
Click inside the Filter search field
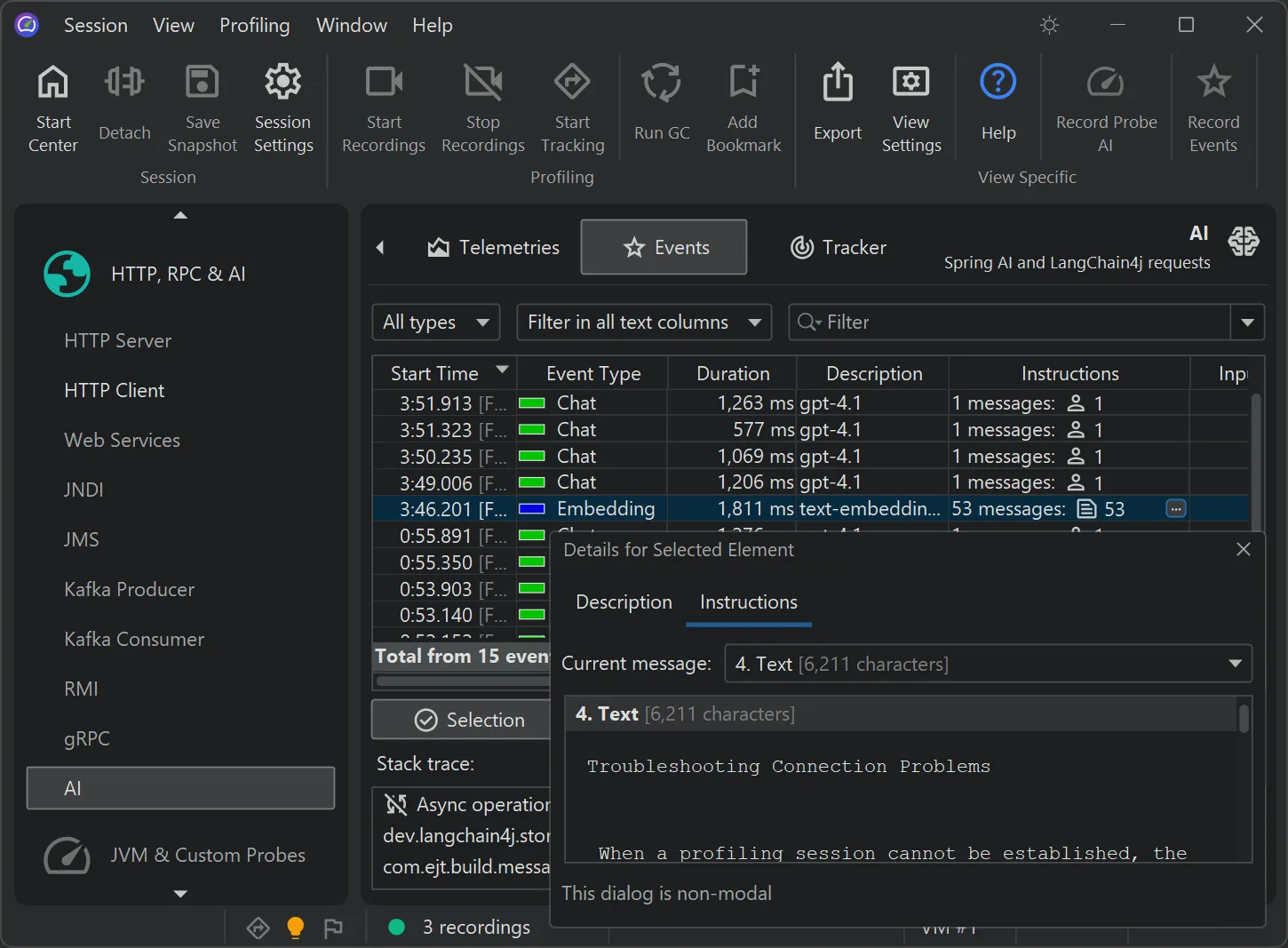(x=977, y=322)
